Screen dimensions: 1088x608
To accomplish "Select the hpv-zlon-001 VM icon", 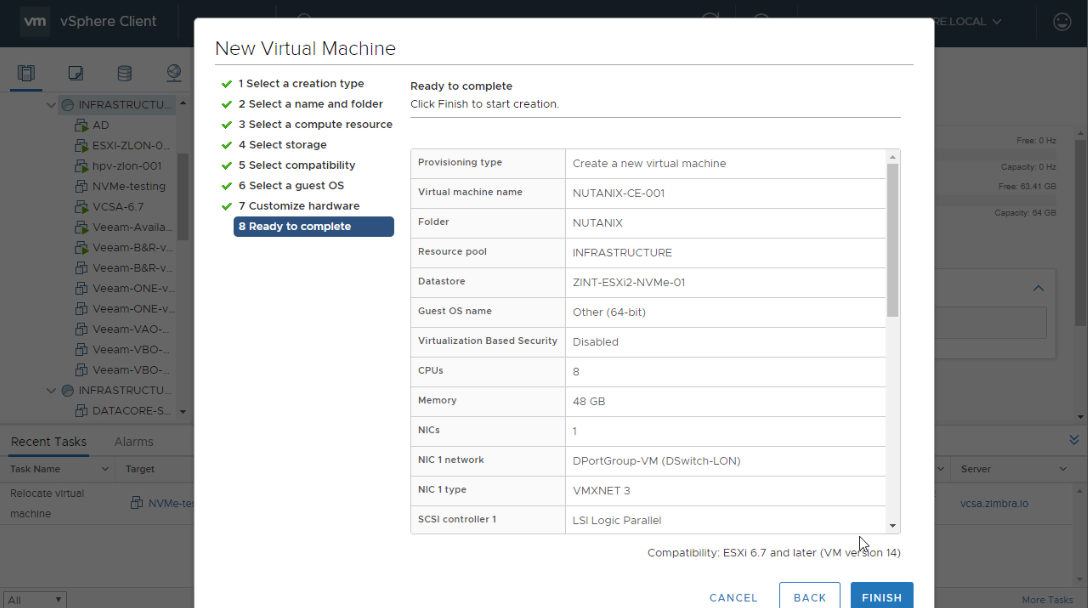I will coord(81,167).
